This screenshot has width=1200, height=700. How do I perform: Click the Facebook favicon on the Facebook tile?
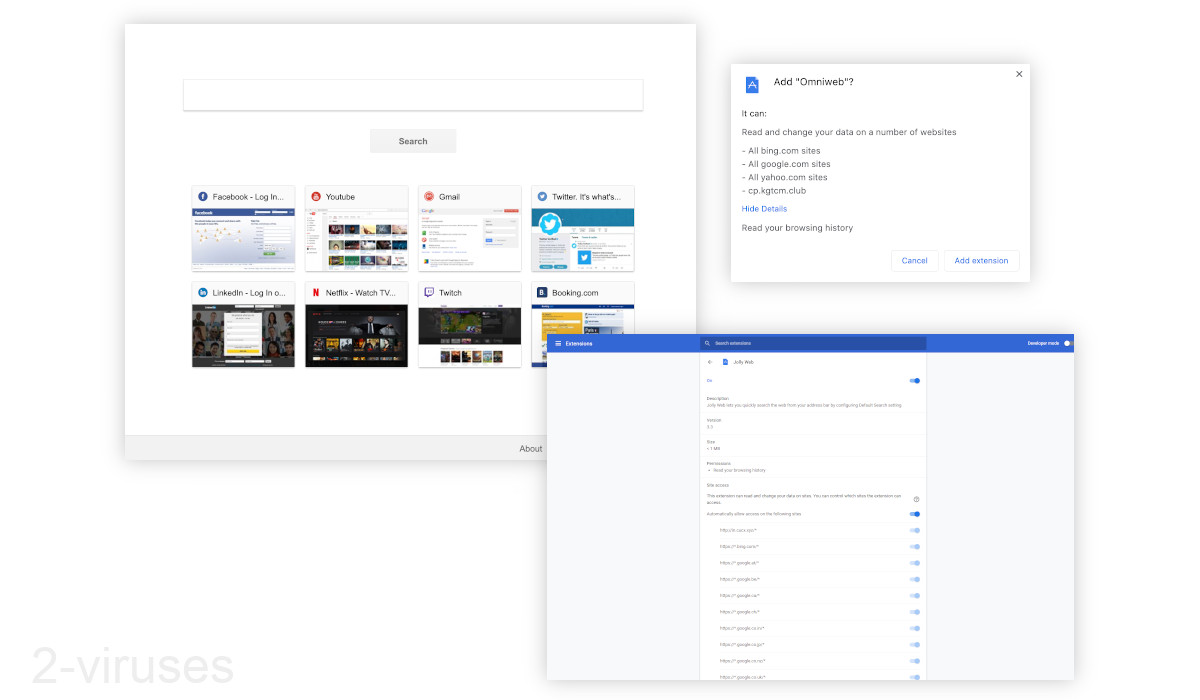[x=203, y=196]
